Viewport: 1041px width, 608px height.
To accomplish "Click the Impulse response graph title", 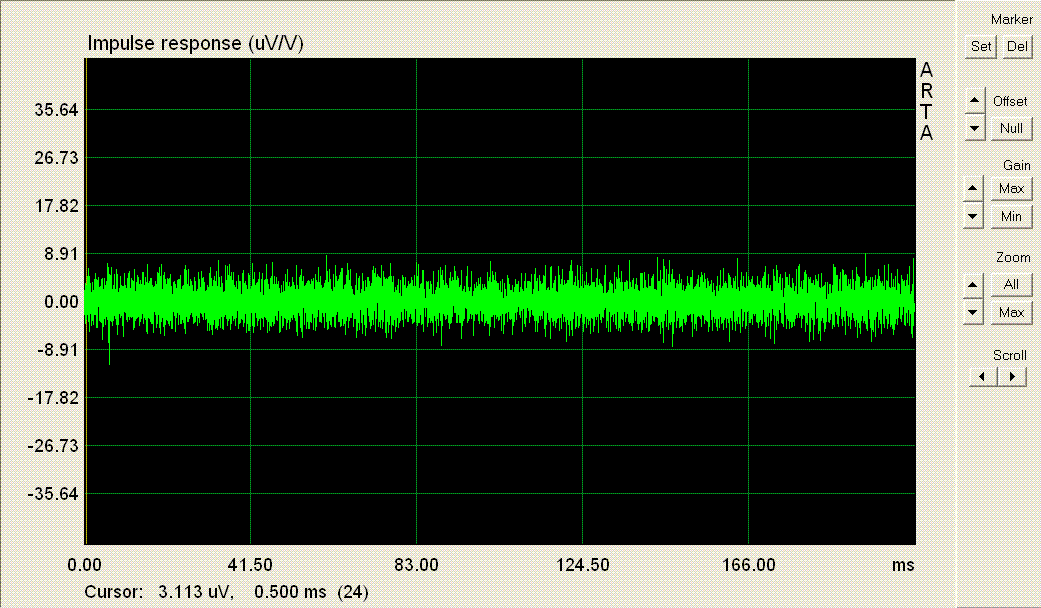I will (x=196, y=44).
